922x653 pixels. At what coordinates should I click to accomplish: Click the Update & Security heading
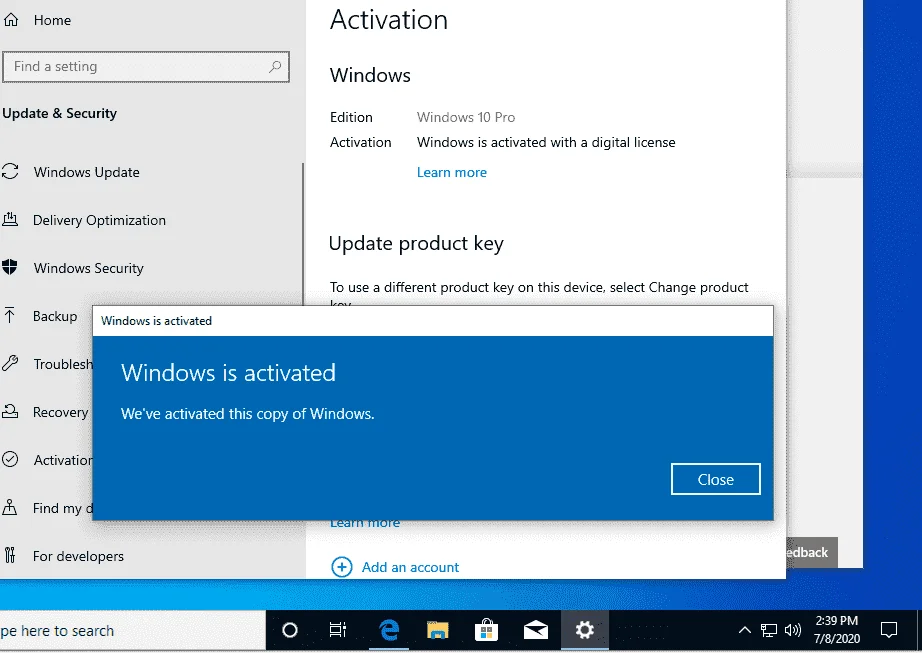(x=59, y=113)
